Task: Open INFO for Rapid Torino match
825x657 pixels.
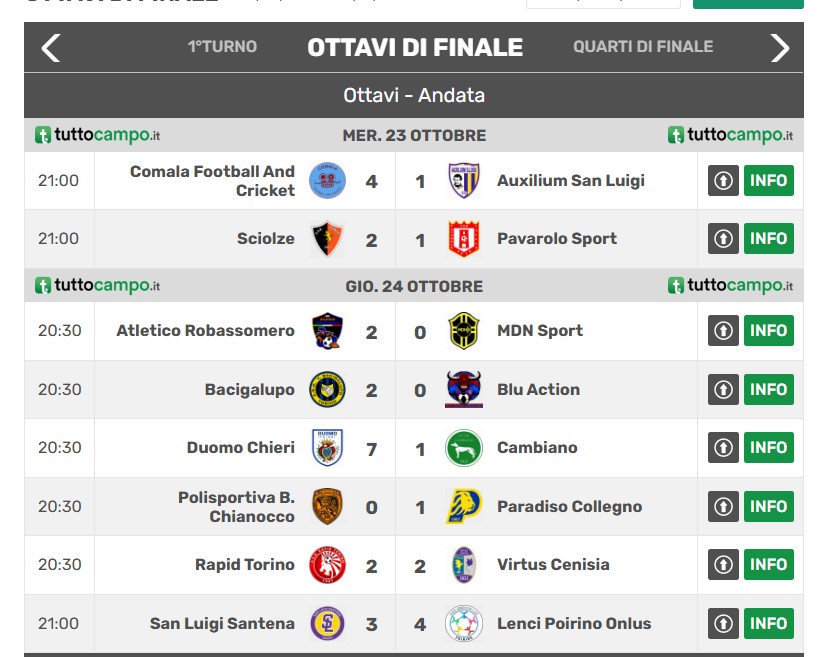Action: coord(768,565)
